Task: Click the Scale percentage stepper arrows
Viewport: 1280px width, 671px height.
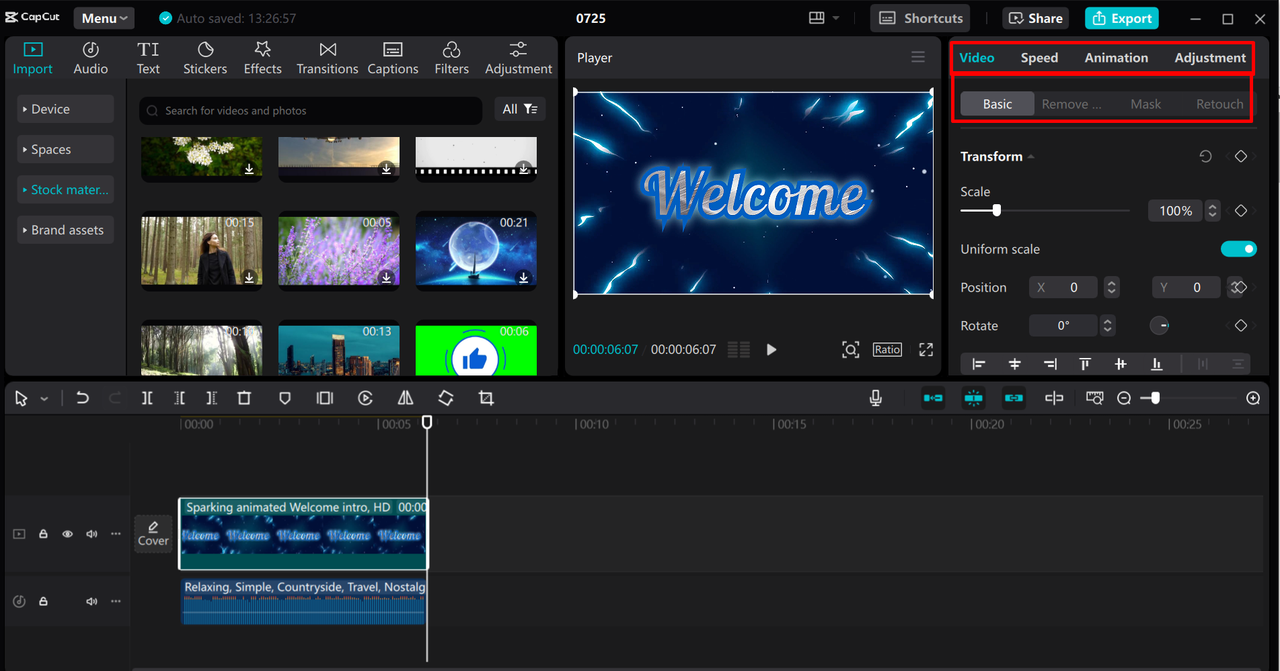Action: 1213,211
